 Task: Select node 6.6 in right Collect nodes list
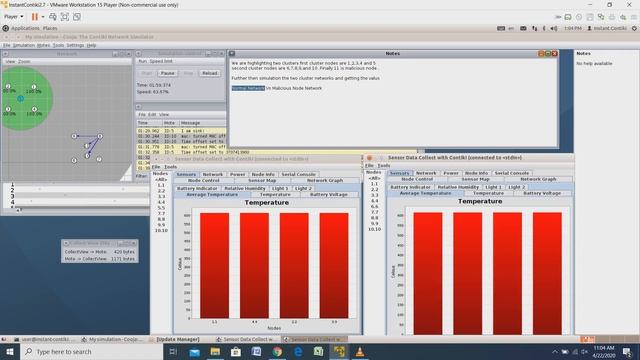click(374, 207)
